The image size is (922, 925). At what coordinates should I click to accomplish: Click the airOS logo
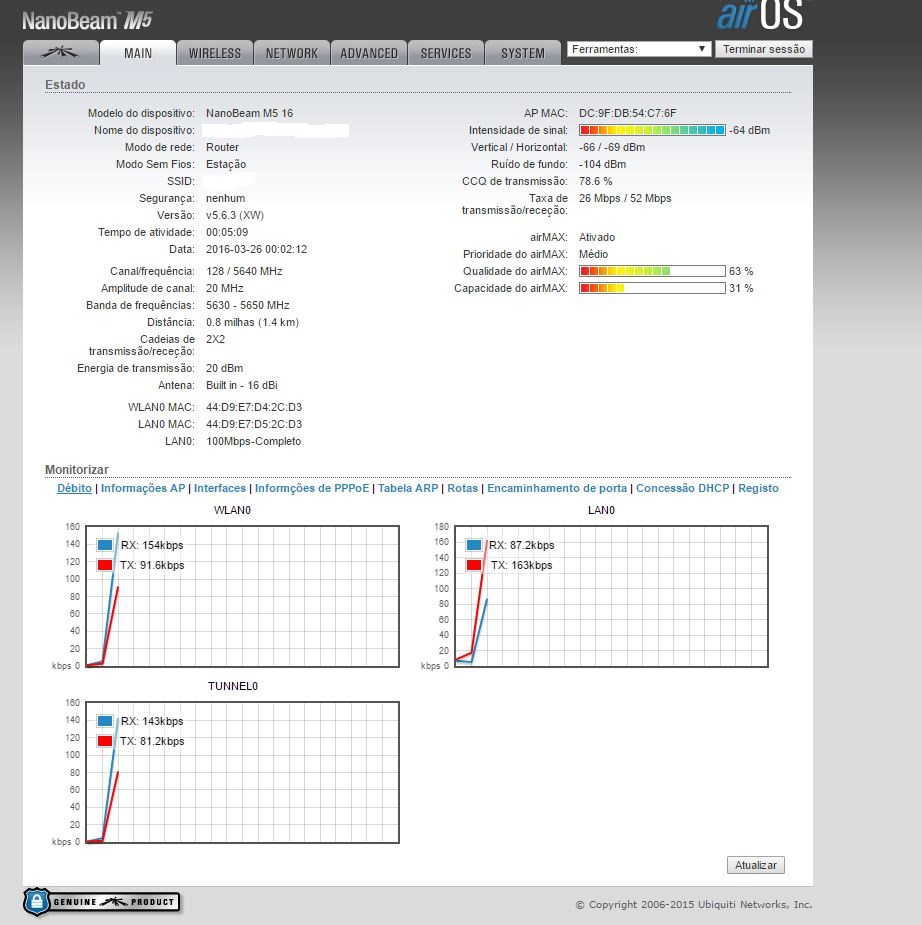coord(760,15)
